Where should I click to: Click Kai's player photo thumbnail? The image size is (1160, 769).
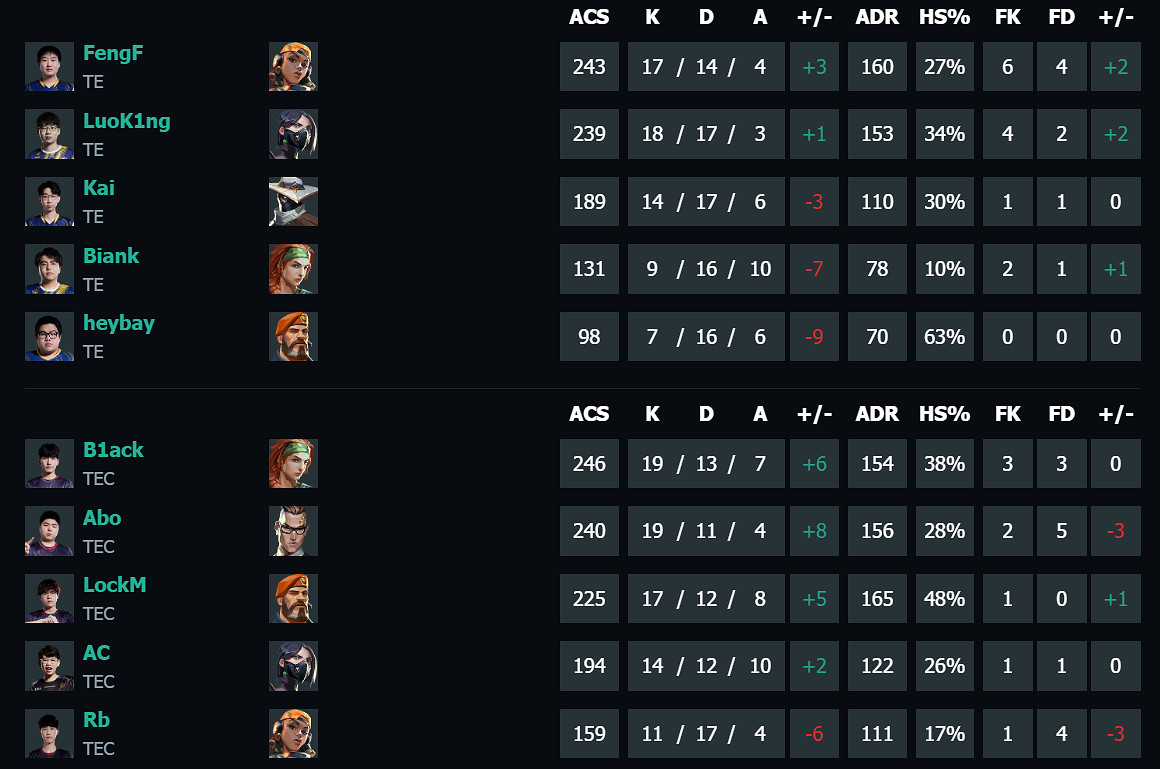49,202
